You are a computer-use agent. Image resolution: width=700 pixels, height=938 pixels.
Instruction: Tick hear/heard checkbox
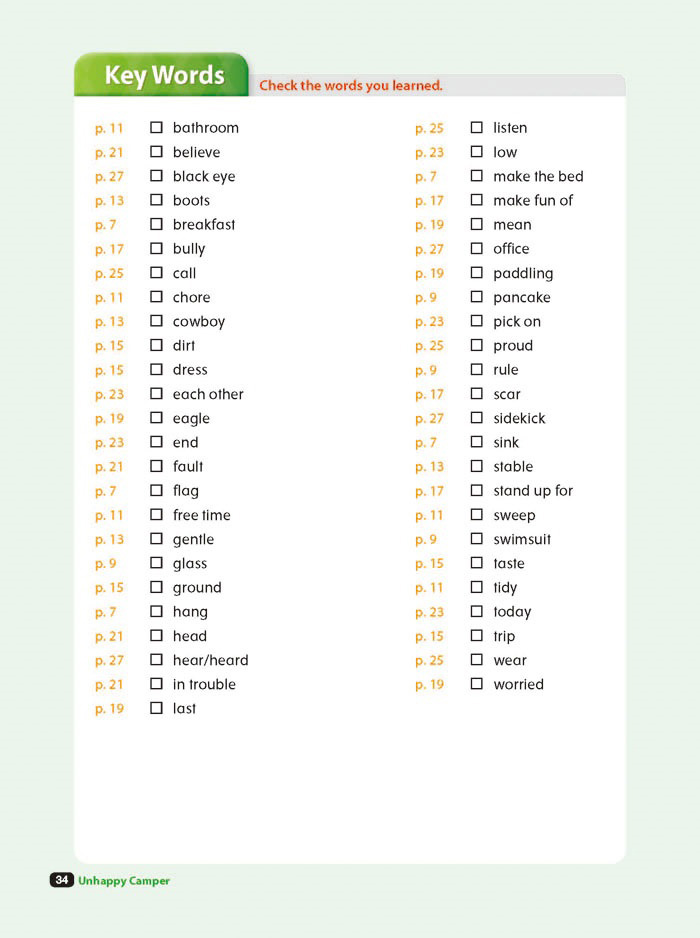click(x=156, y=659)
